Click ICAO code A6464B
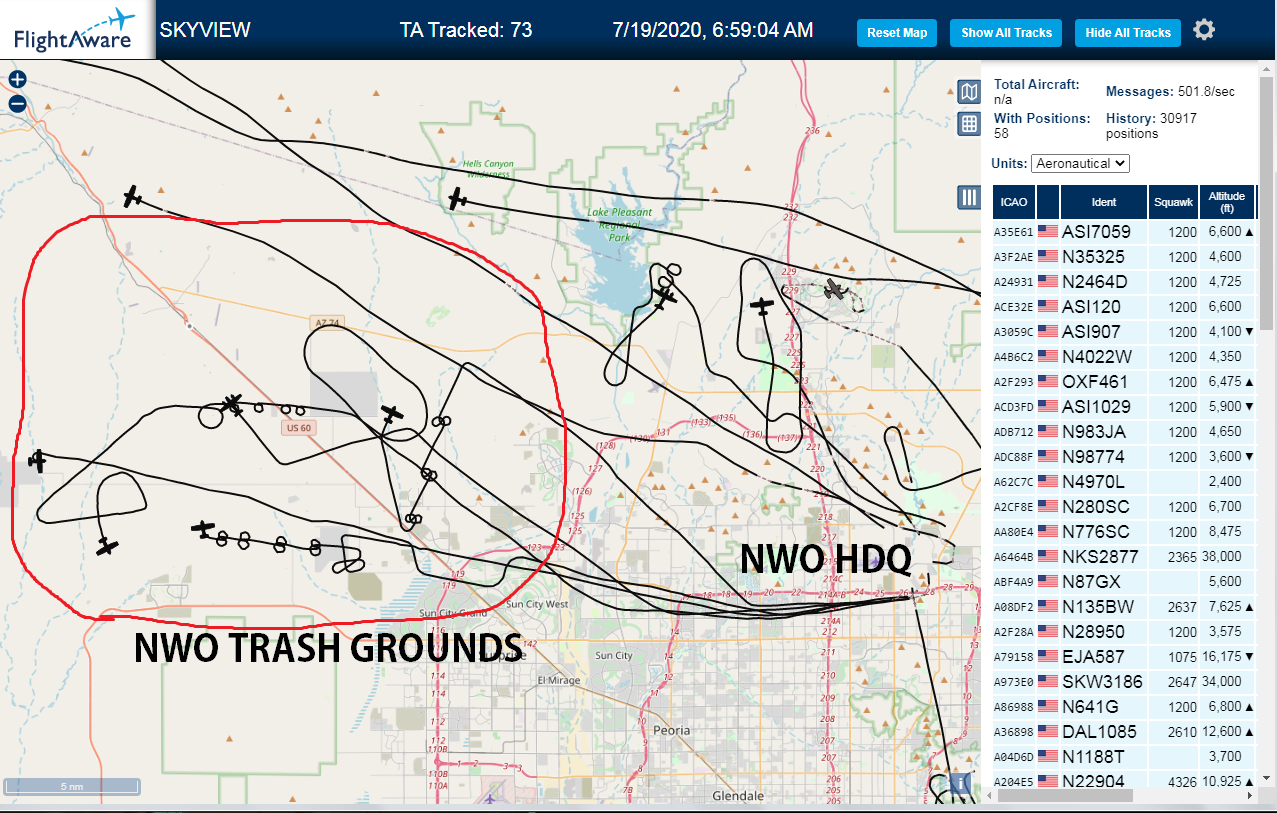This screenshot has height=813, width=1277. tap(1013, 557)
